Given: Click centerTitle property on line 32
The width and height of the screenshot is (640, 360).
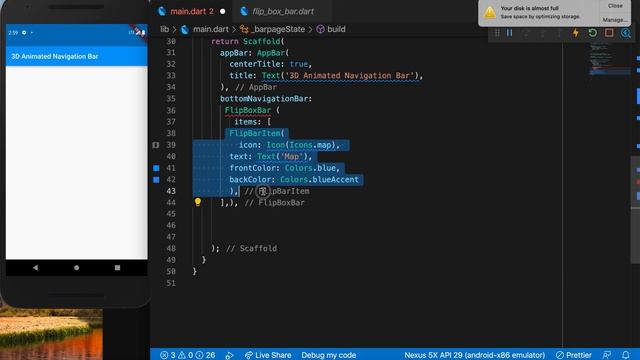Looking at the screenshot, I should click(x=255, y=64).
